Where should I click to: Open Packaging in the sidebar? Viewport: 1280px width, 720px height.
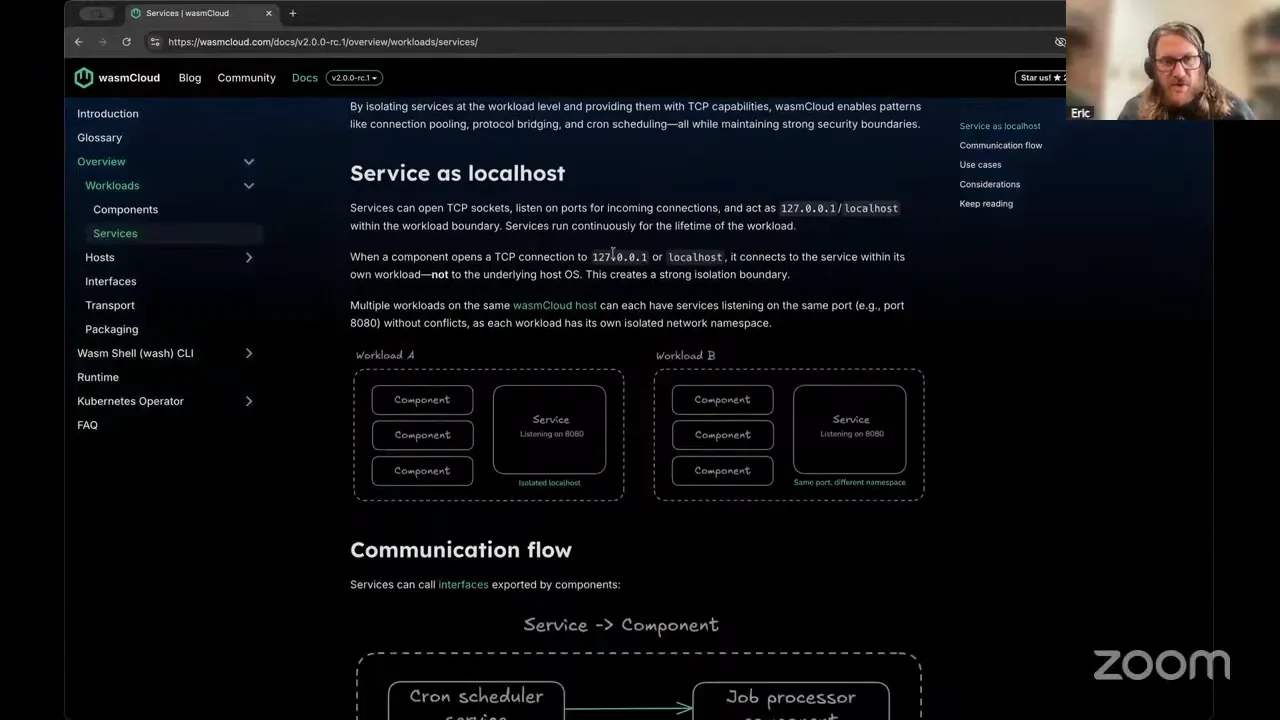tap(112, 330)
